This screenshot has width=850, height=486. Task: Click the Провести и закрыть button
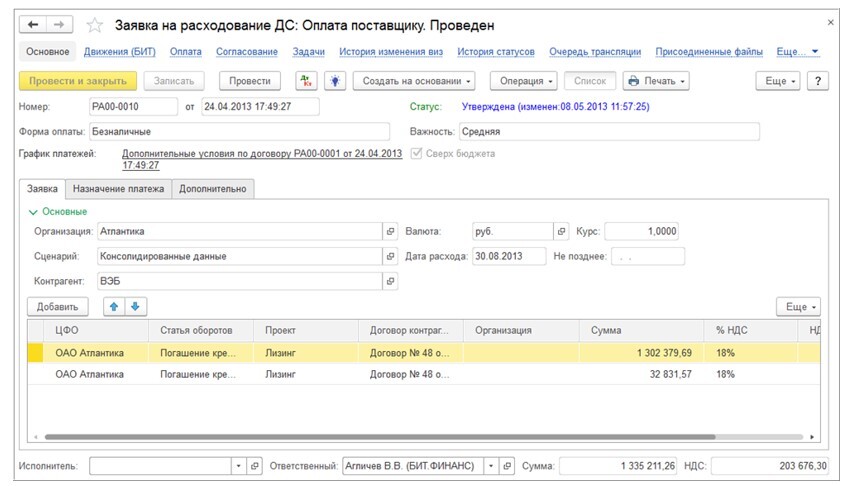point(78,81)
